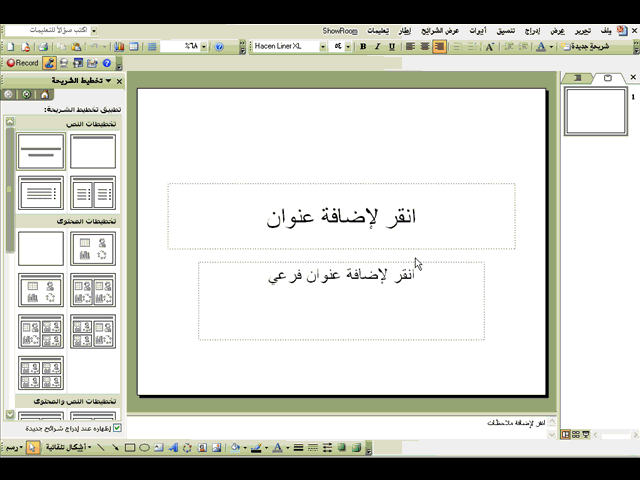Expand the slide layout task pane menu
Viewport: 640px width, 480px height.
click(x=108, y=81)
